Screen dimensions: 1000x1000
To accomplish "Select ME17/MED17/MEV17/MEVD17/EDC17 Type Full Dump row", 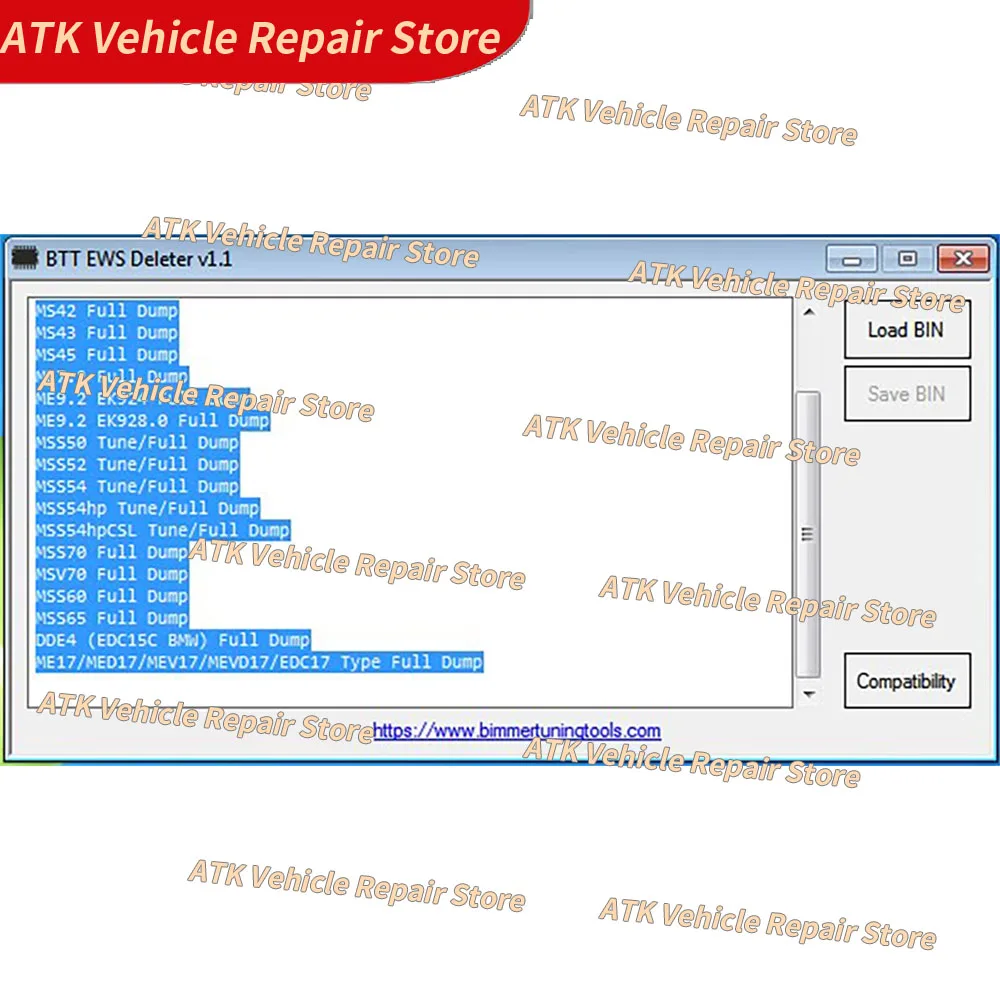I will point(259,662).
